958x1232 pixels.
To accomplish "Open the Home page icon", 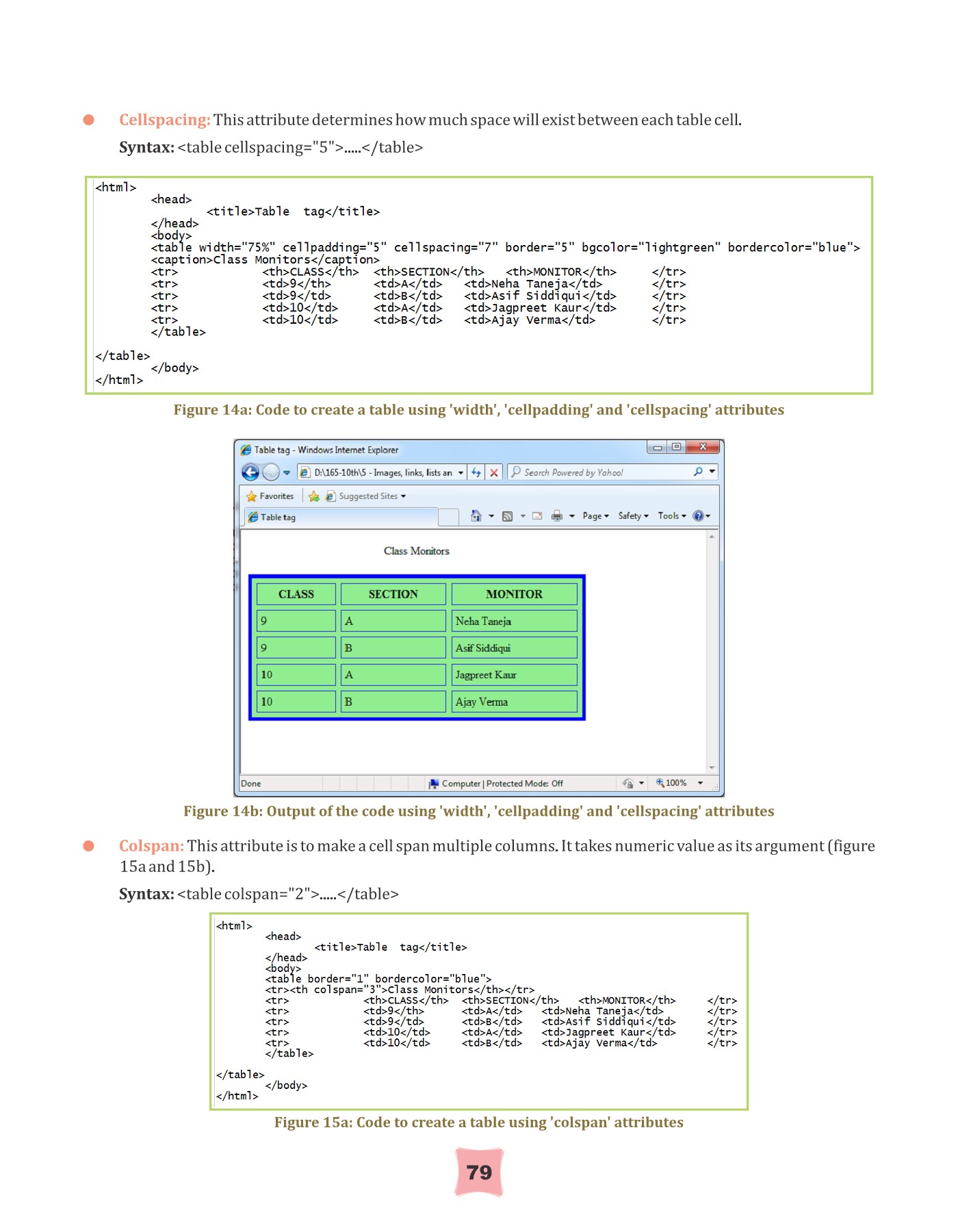I will pos(476,516).
